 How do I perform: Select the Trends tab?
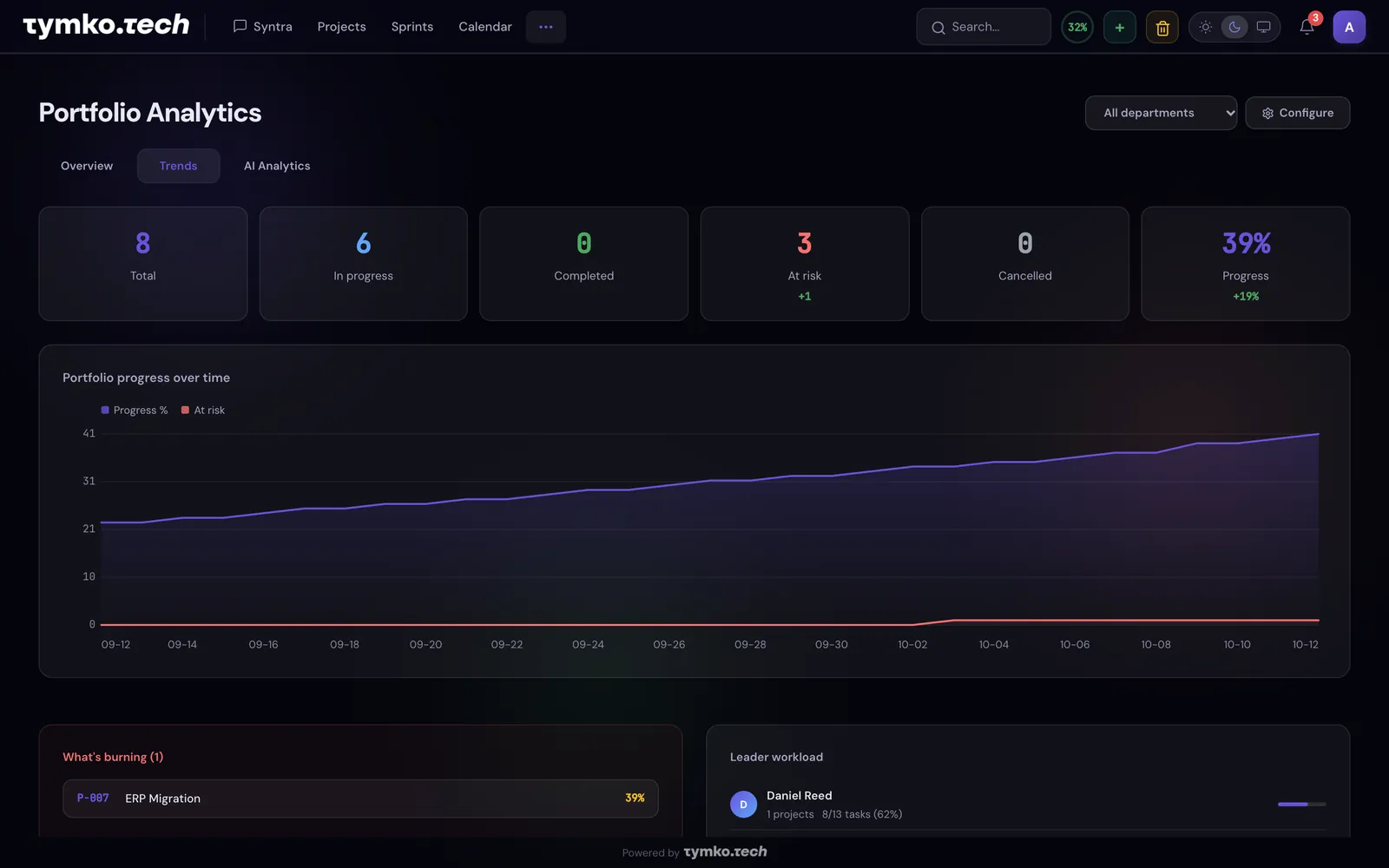(x=178, y=166)
